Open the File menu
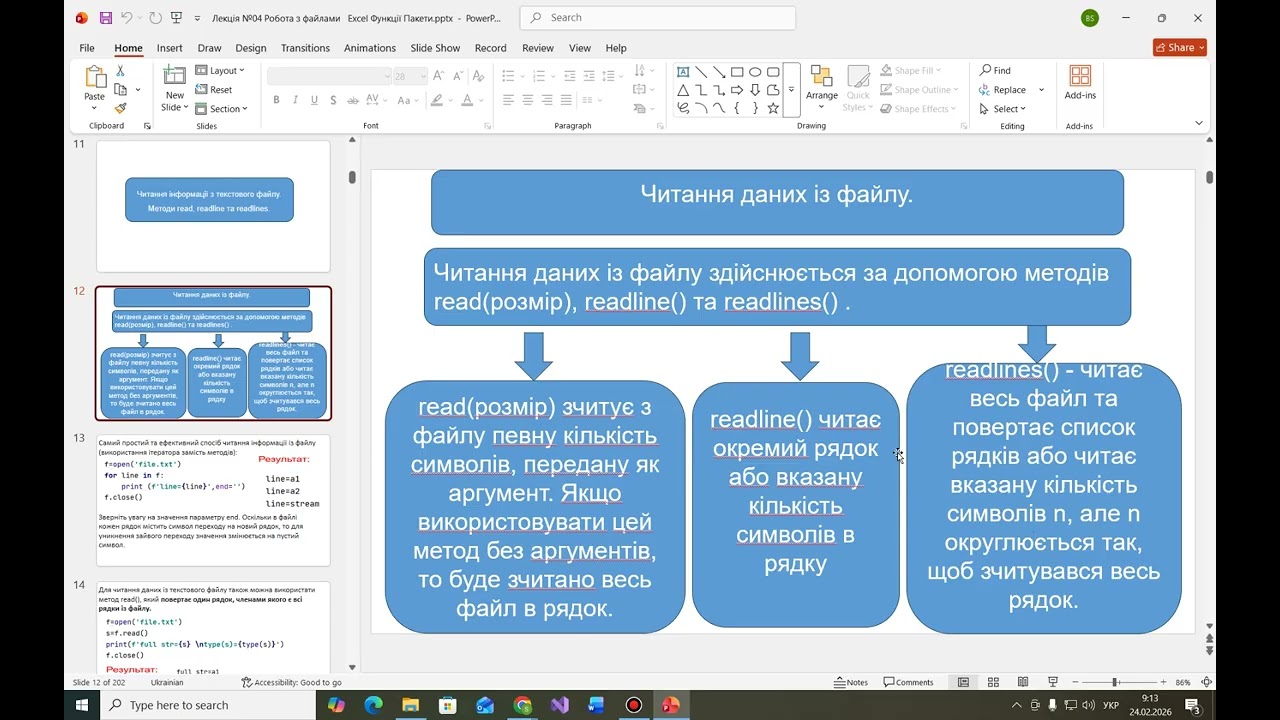 click(87, 48)
